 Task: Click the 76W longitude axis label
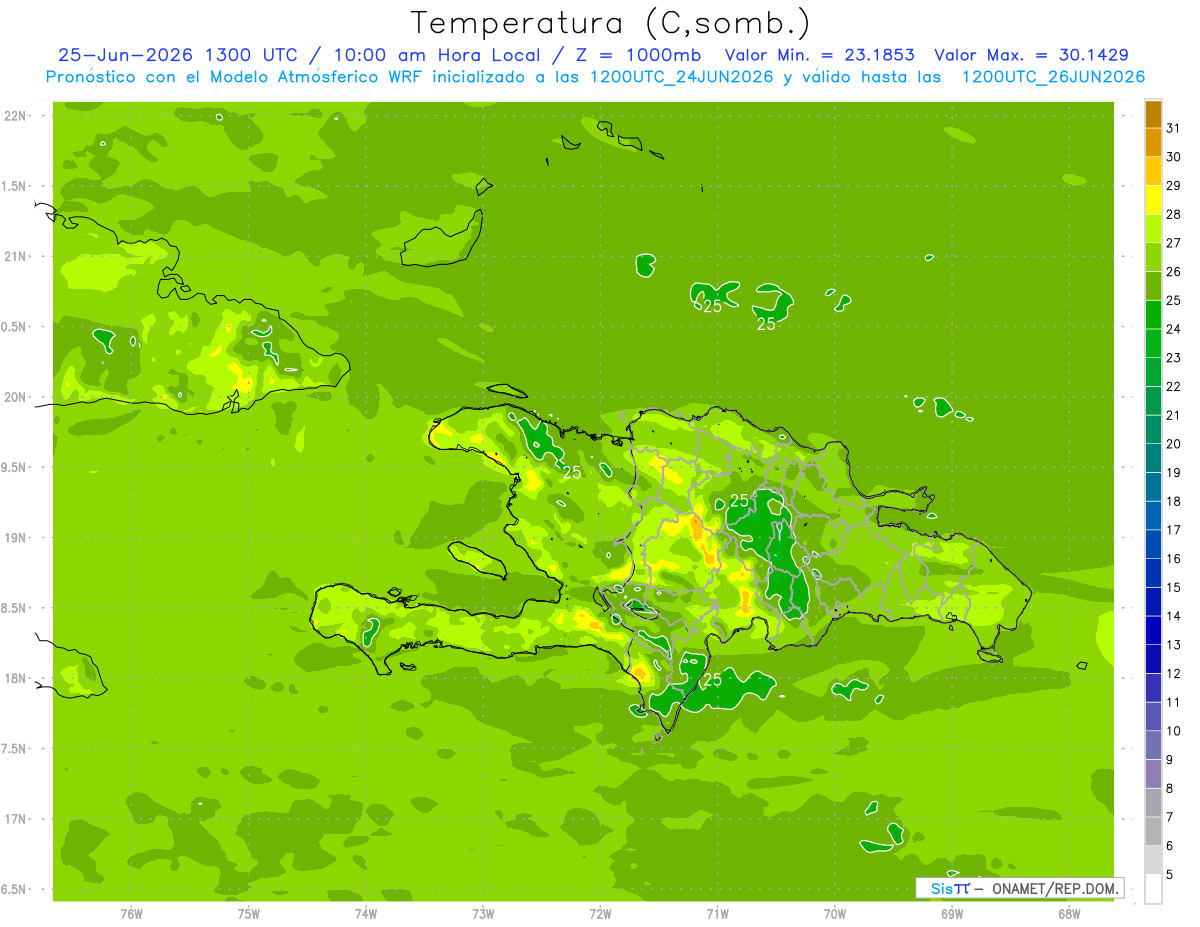click(131, 914)
